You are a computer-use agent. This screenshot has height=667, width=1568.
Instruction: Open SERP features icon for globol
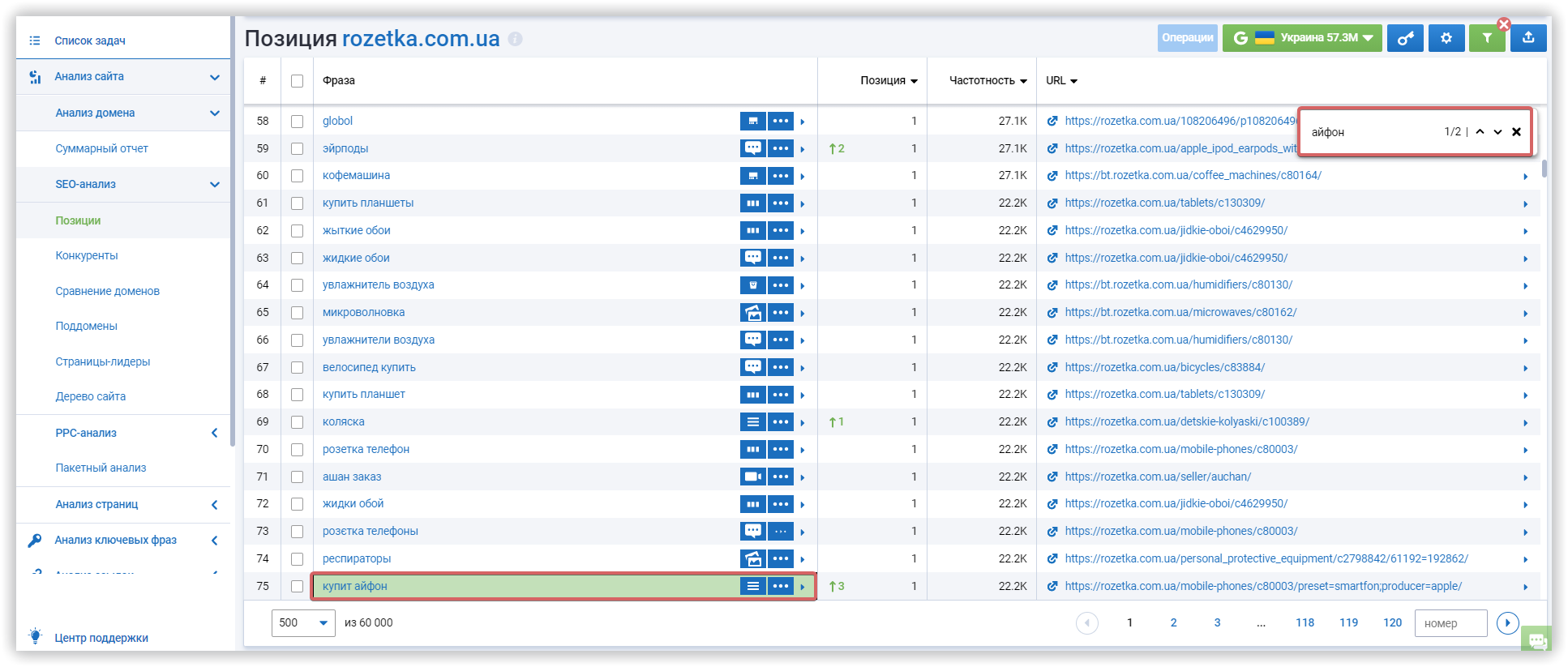[753, 122]
